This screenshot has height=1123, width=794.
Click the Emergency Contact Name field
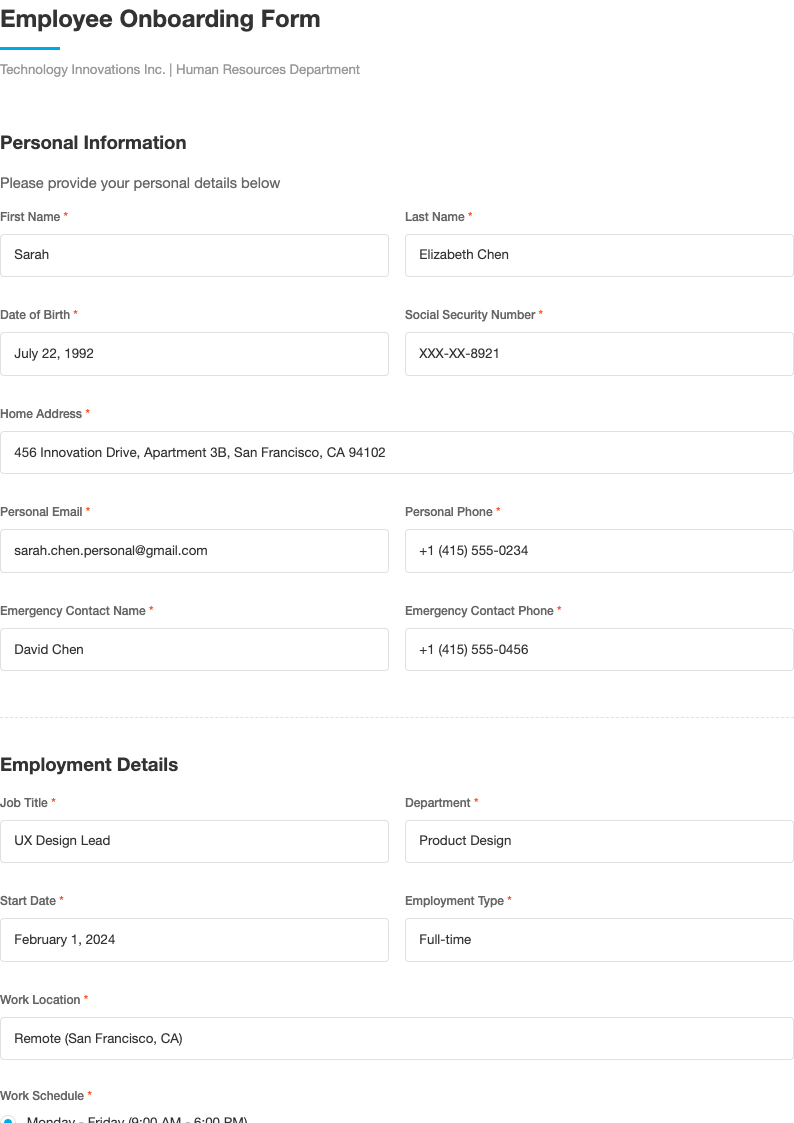194,649
